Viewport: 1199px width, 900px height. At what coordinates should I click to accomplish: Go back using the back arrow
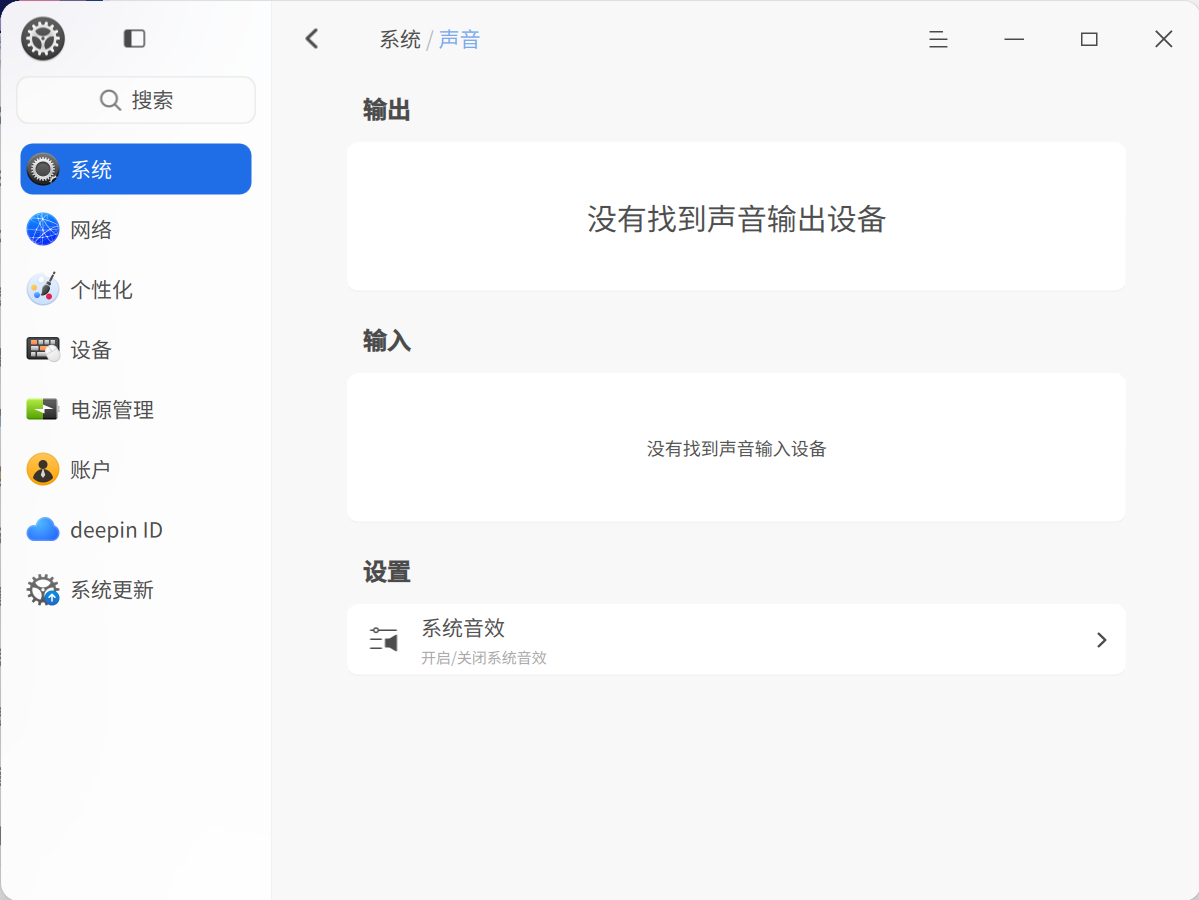click(312, 39)
